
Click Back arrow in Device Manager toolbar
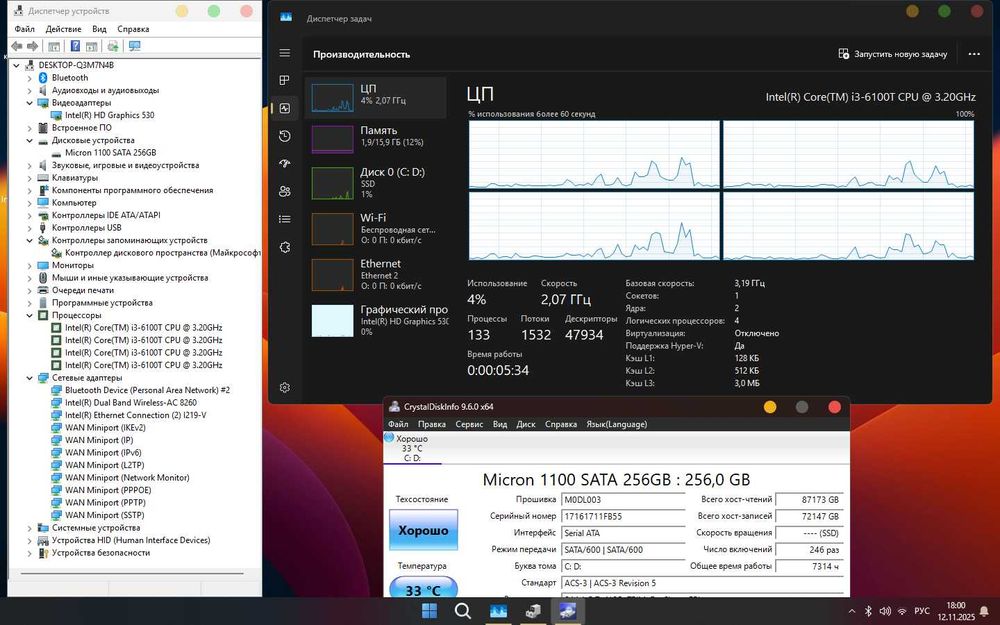click(x=17, y=46)
